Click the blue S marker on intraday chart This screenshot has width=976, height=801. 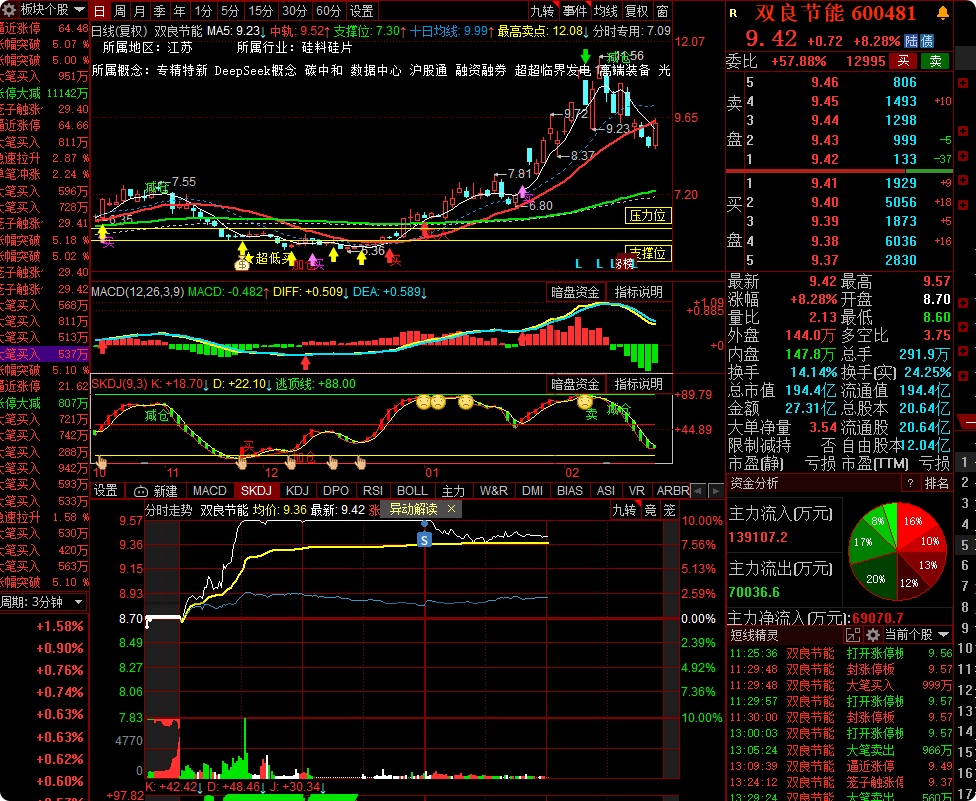tap(425, 539)
